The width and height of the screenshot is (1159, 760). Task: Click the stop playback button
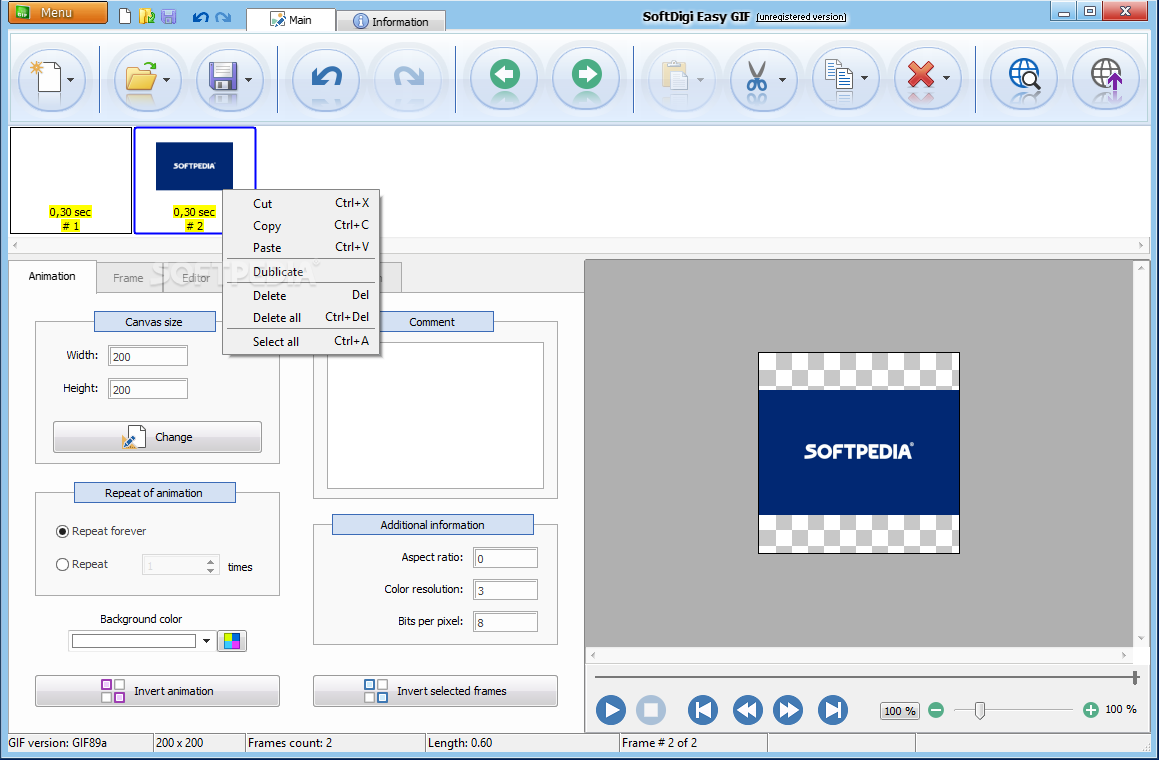pos(650,710)
